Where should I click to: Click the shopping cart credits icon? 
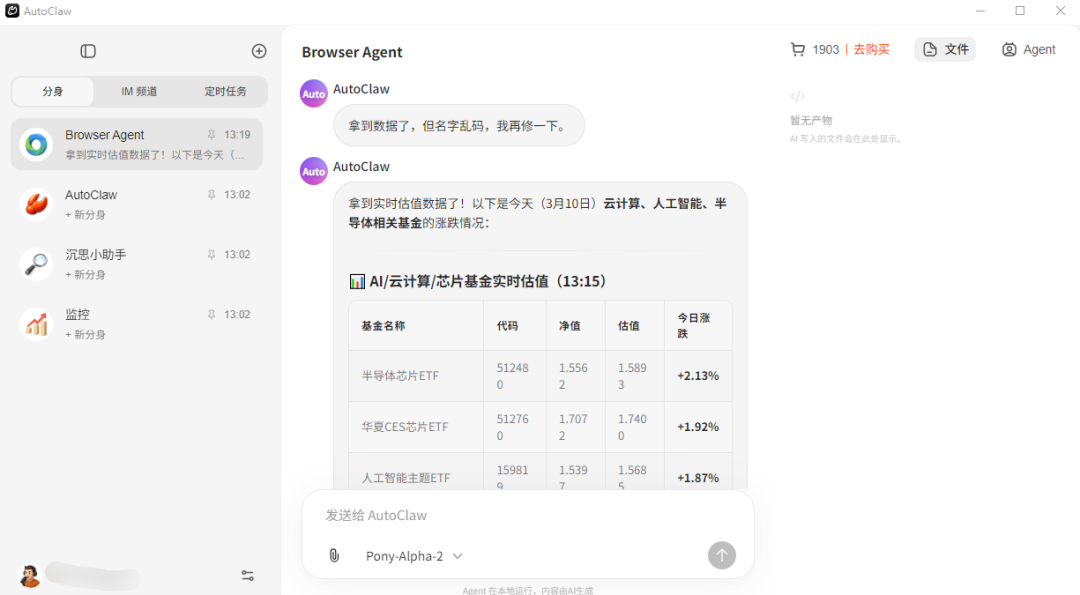click(x=798, y=50)
